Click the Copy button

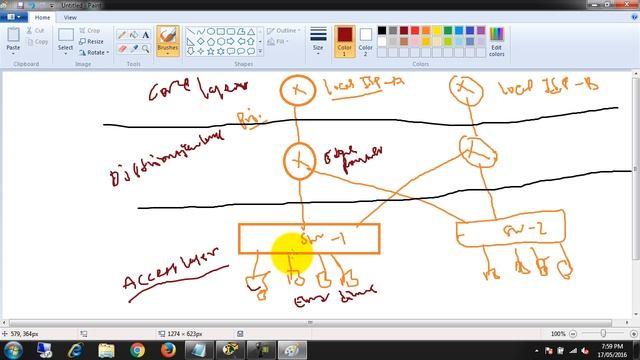(x=37, y=42)
